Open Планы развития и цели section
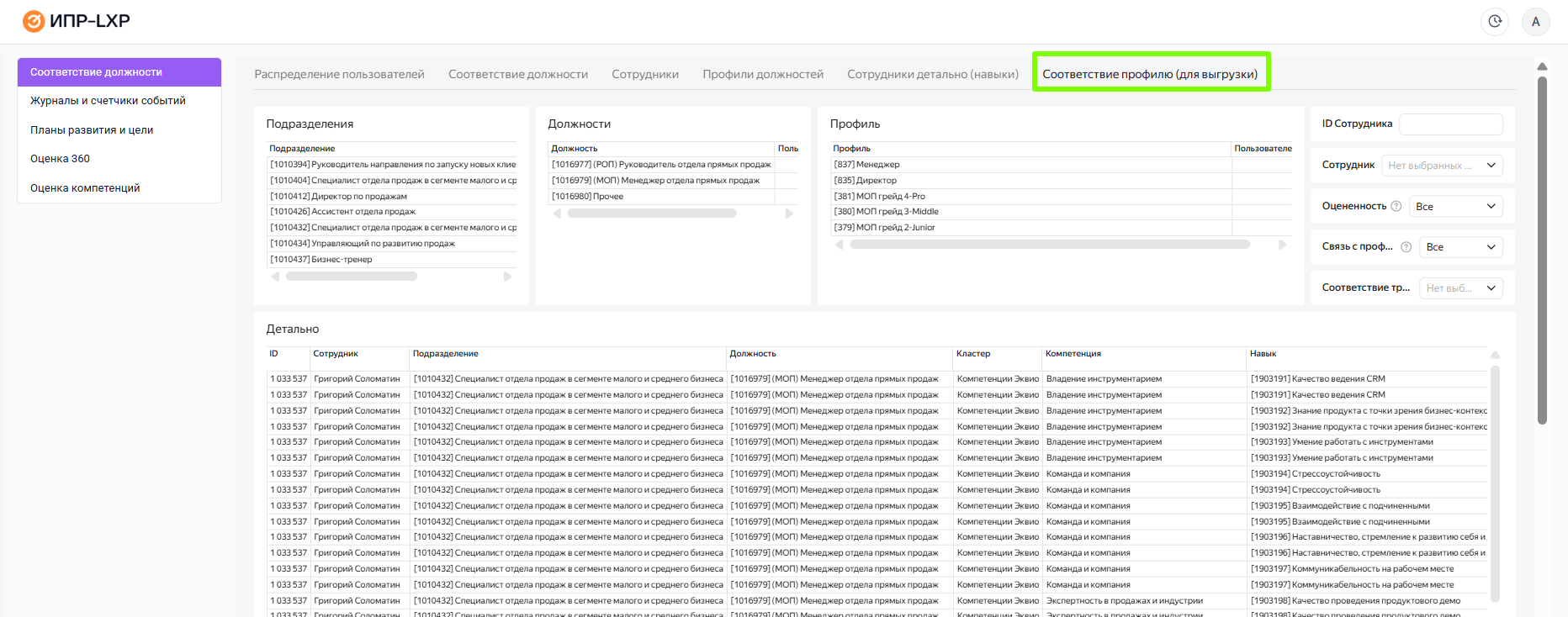Screen dimensions: 1568x617 [x=92, y=129]
